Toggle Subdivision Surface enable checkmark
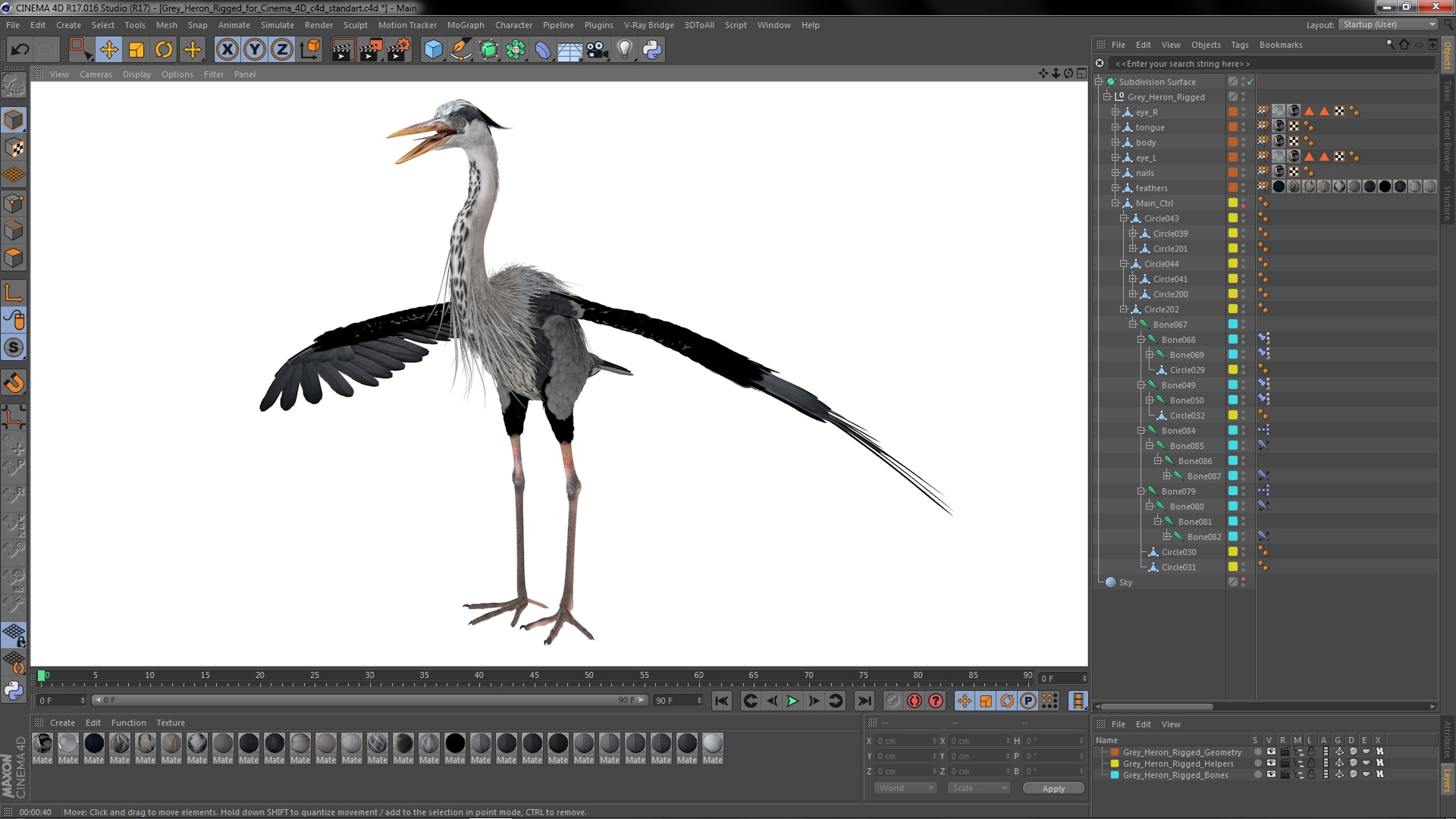Screen dimensions: 1456x819 tap(1250, 82)
